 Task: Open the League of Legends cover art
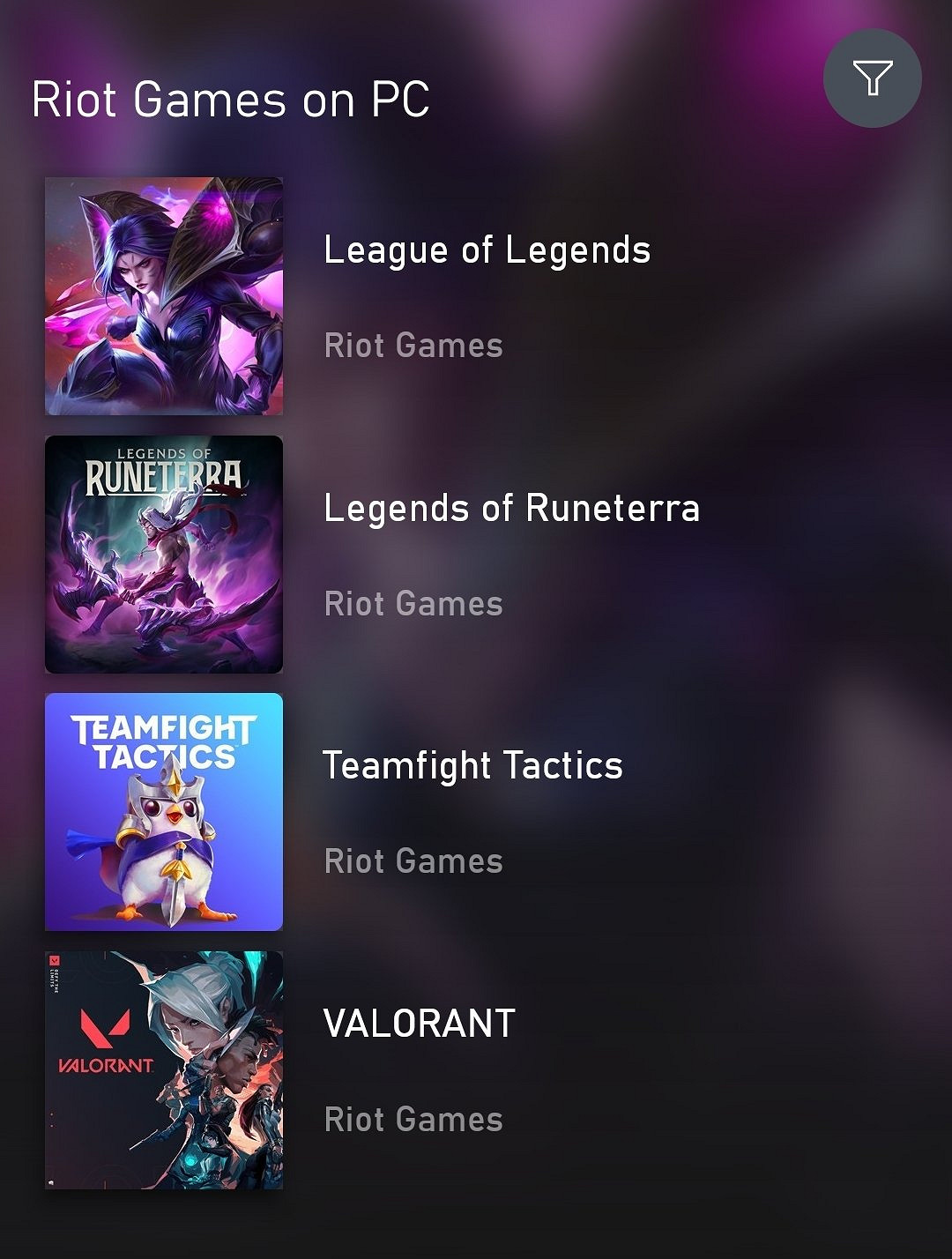pyautogui.click(x=164, y=296)
